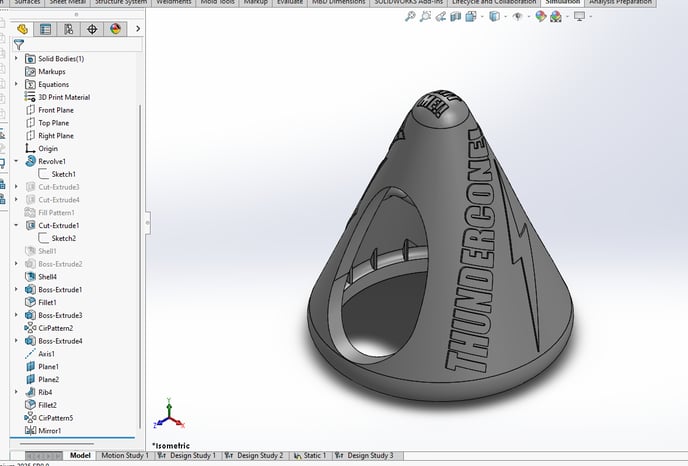Image resolution: width=688 pixels, height=466 pixels.
Task: Expand the Solid Bodies(1) folder
Action: (16, 58)
